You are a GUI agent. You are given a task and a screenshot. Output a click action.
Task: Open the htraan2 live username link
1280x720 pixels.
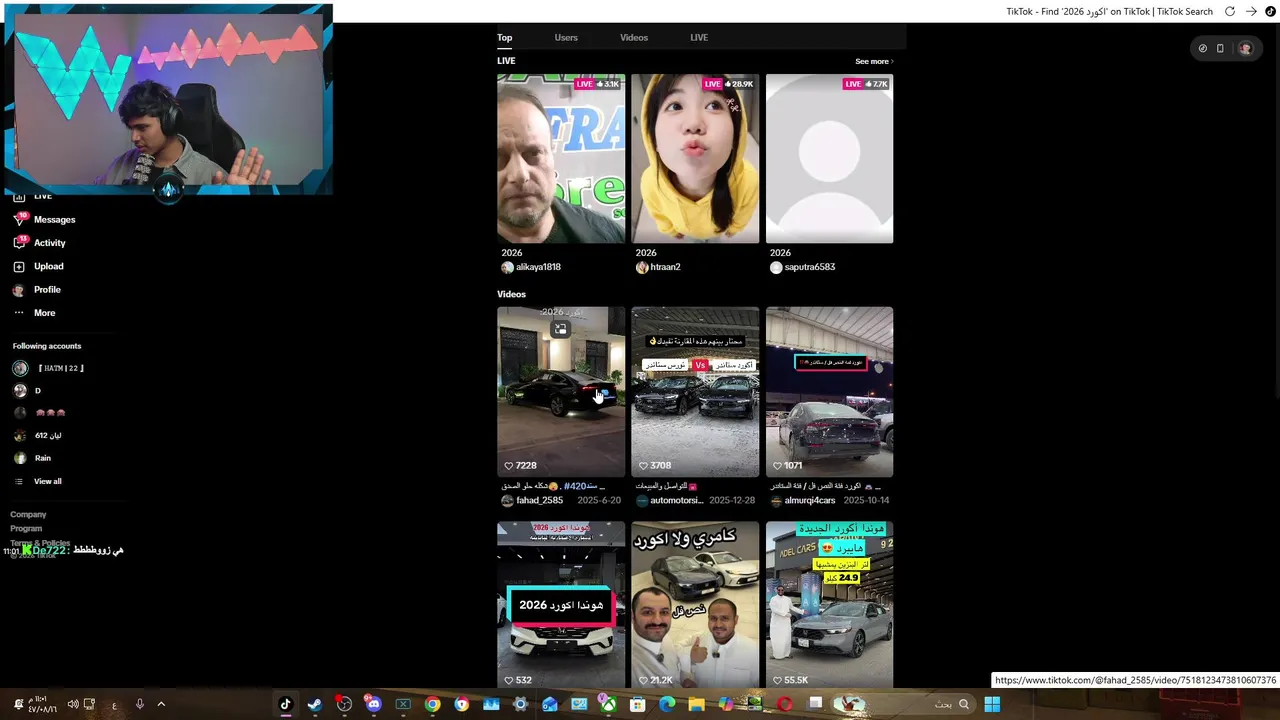coord(665,267)
